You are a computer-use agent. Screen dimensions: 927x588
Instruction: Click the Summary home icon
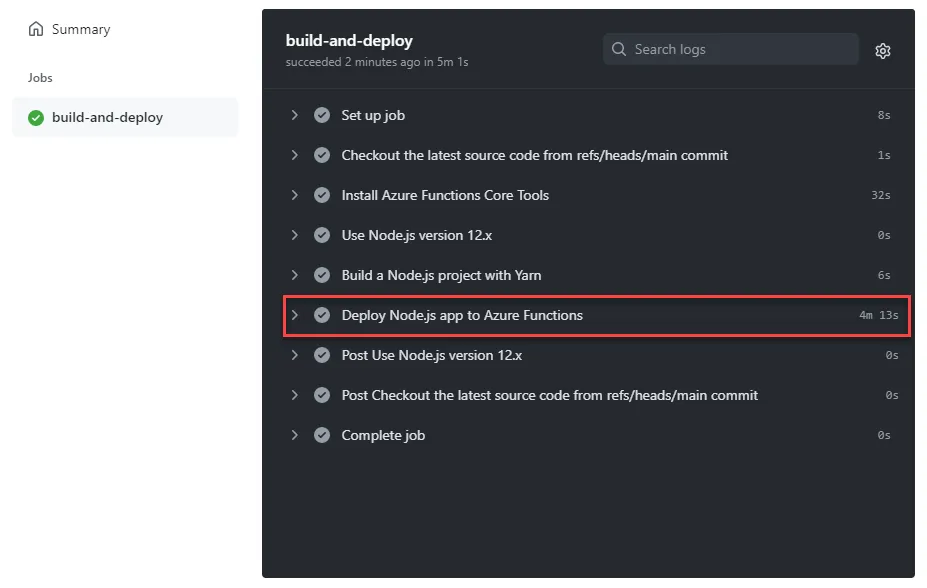(x=36, y=29)
